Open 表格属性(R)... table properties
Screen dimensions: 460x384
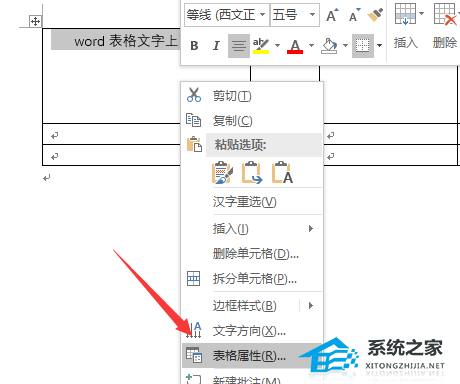click(x=252, y=356)
